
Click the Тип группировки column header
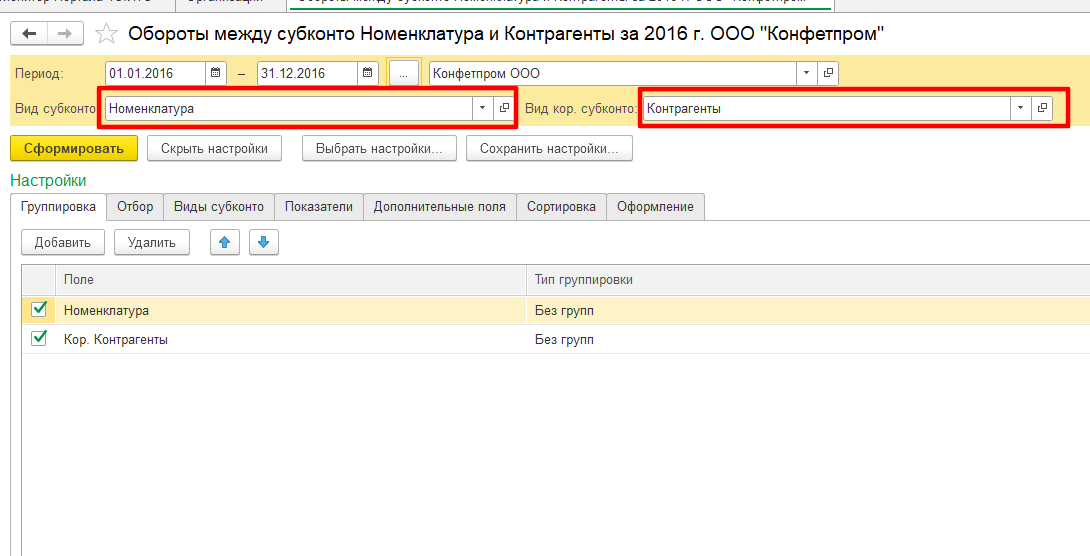[x=808, y=279]
